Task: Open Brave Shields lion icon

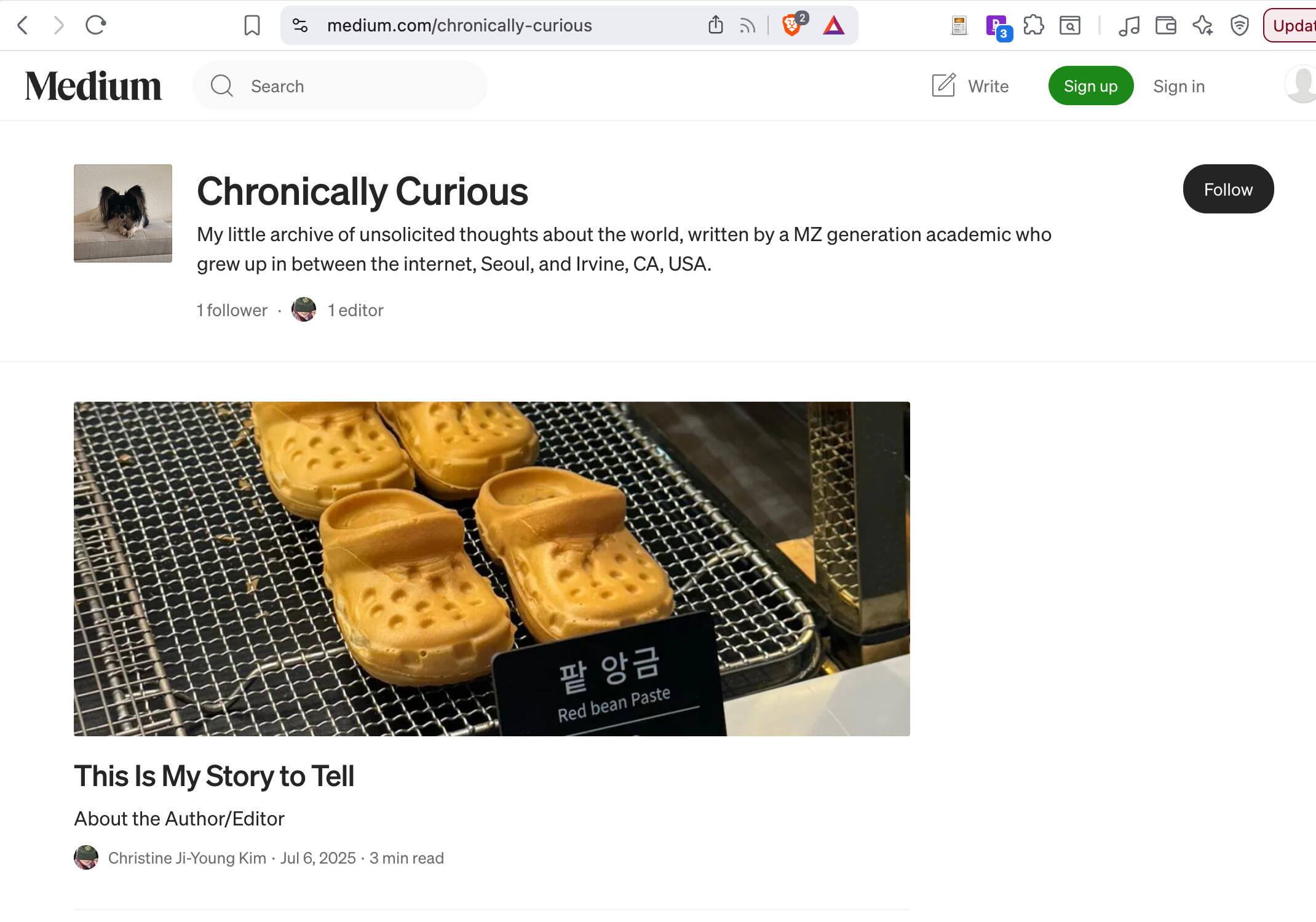Action: (x=791, y=25)
